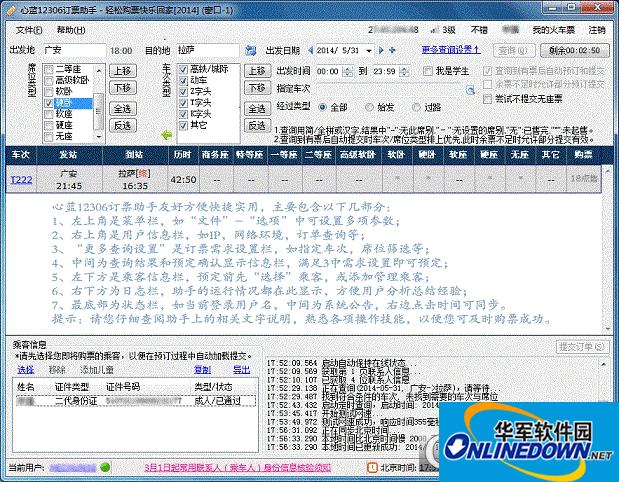Image resolution: width=619 pixels, height=482 pixels.
Task: Click 导出 passenger link
Action: tap(242, 370)
